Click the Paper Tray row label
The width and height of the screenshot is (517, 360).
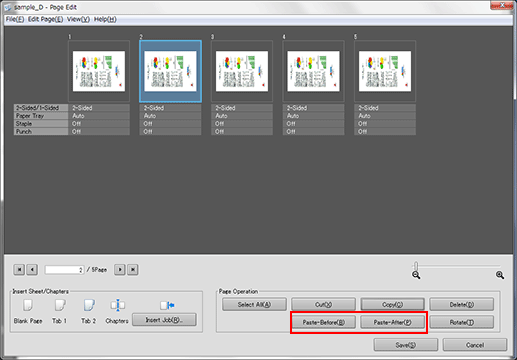point(41,116)
